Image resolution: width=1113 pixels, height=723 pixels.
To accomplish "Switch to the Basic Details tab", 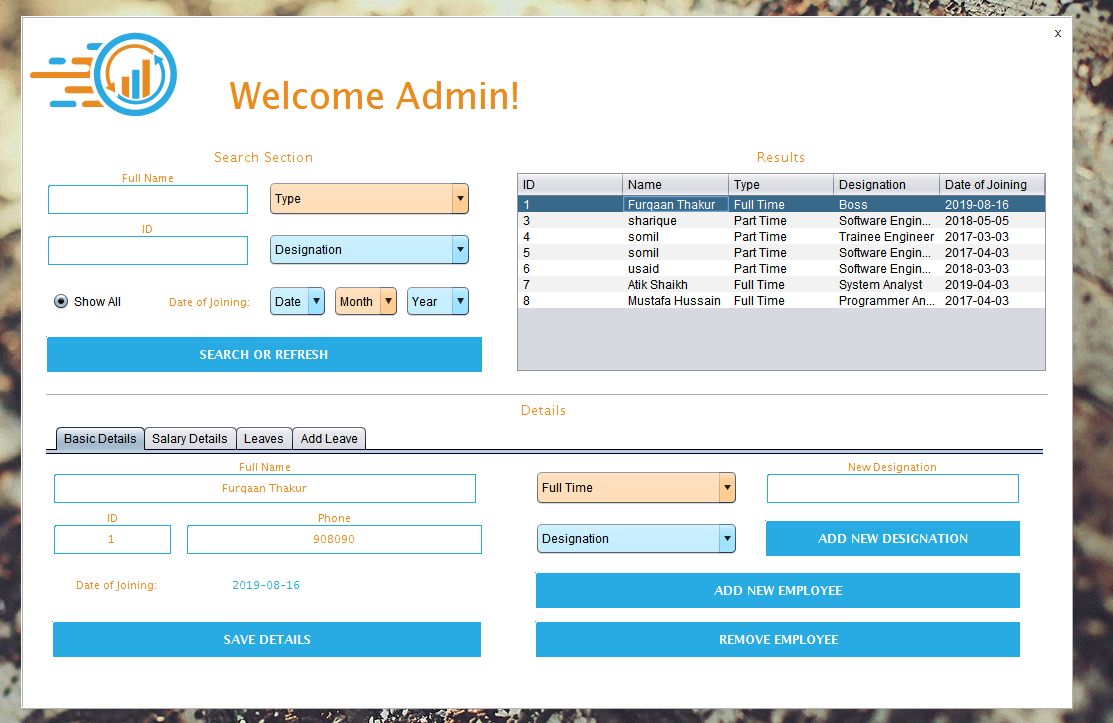I will [100, 438].
